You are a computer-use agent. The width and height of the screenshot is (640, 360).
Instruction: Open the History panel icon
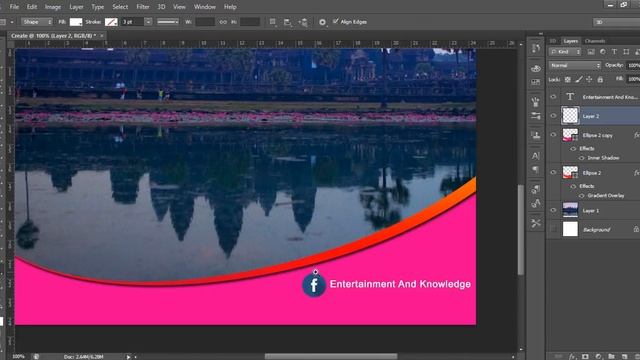point(536,49)
